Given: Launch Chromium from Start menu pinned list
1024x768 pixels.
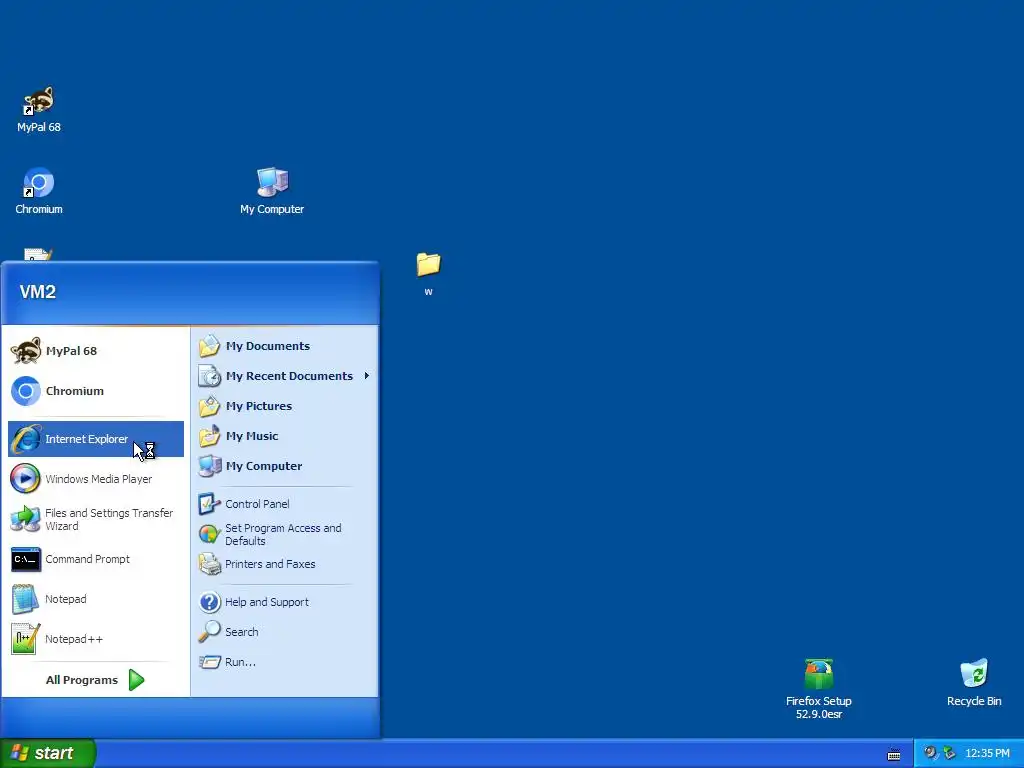Looking at the screenshot, I should (96, 391).
